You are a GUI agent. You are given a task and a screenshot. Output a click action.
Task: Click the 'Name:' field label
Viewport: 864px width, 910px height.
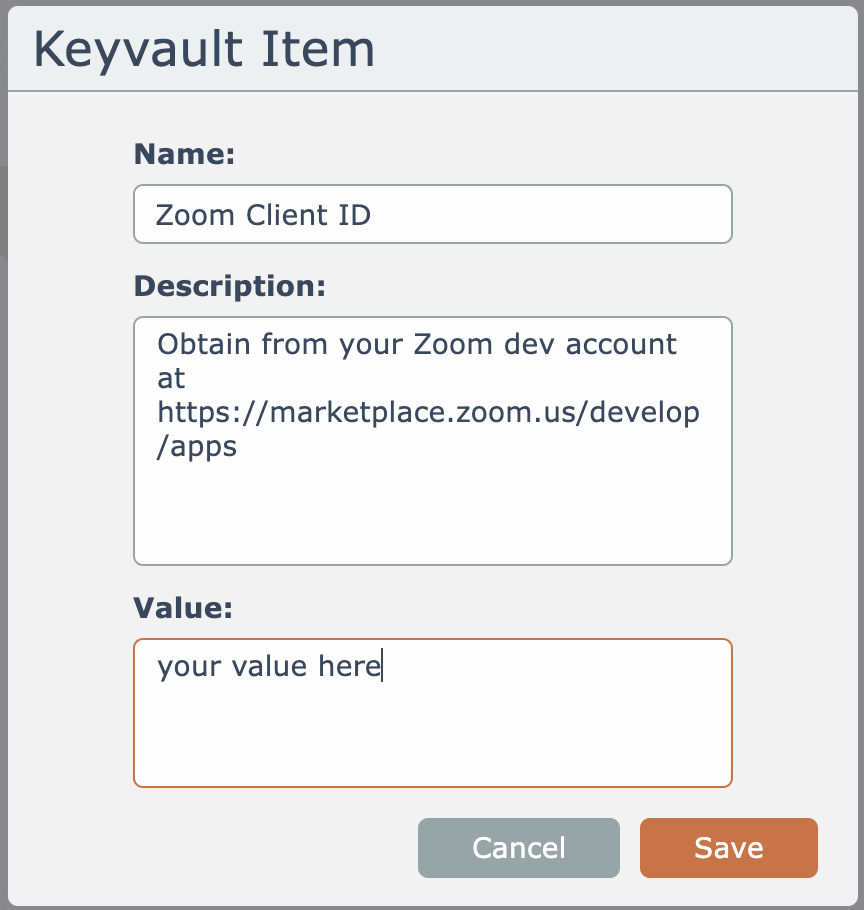pos(184,153)
